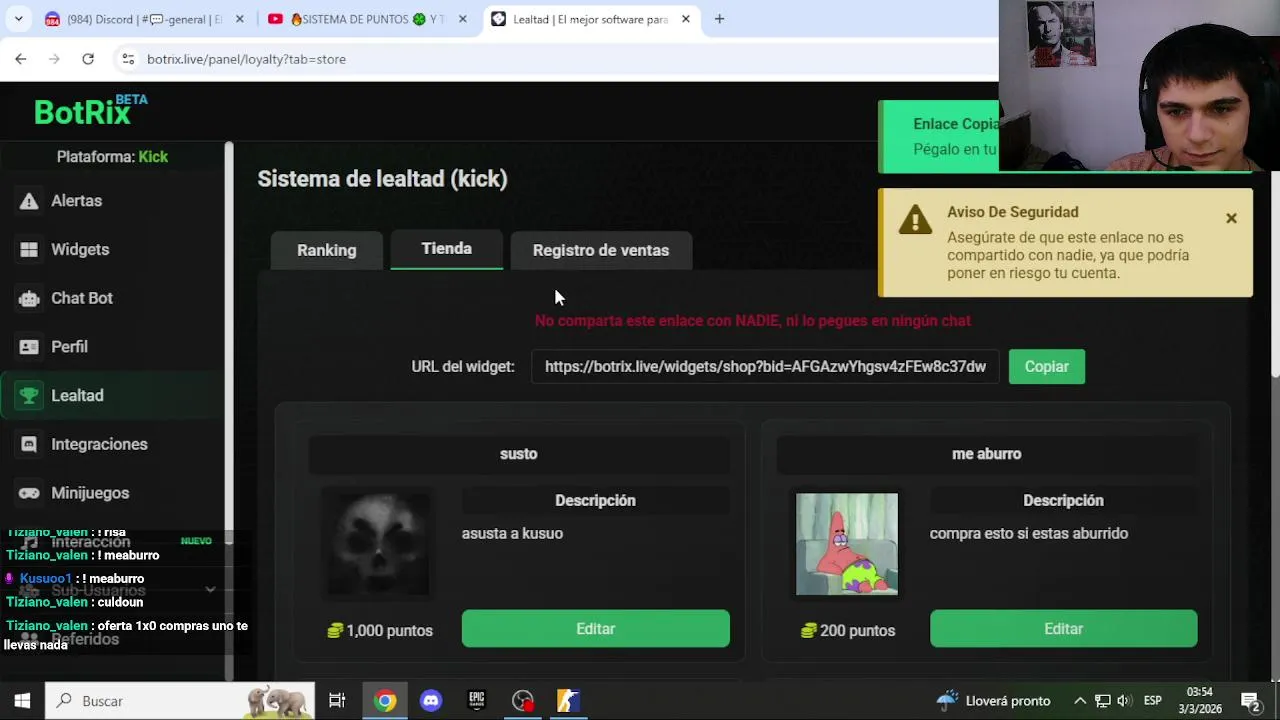Click the taskbar Buscar search box
The width and height of the screenshot is (1280, 720).
181,701
